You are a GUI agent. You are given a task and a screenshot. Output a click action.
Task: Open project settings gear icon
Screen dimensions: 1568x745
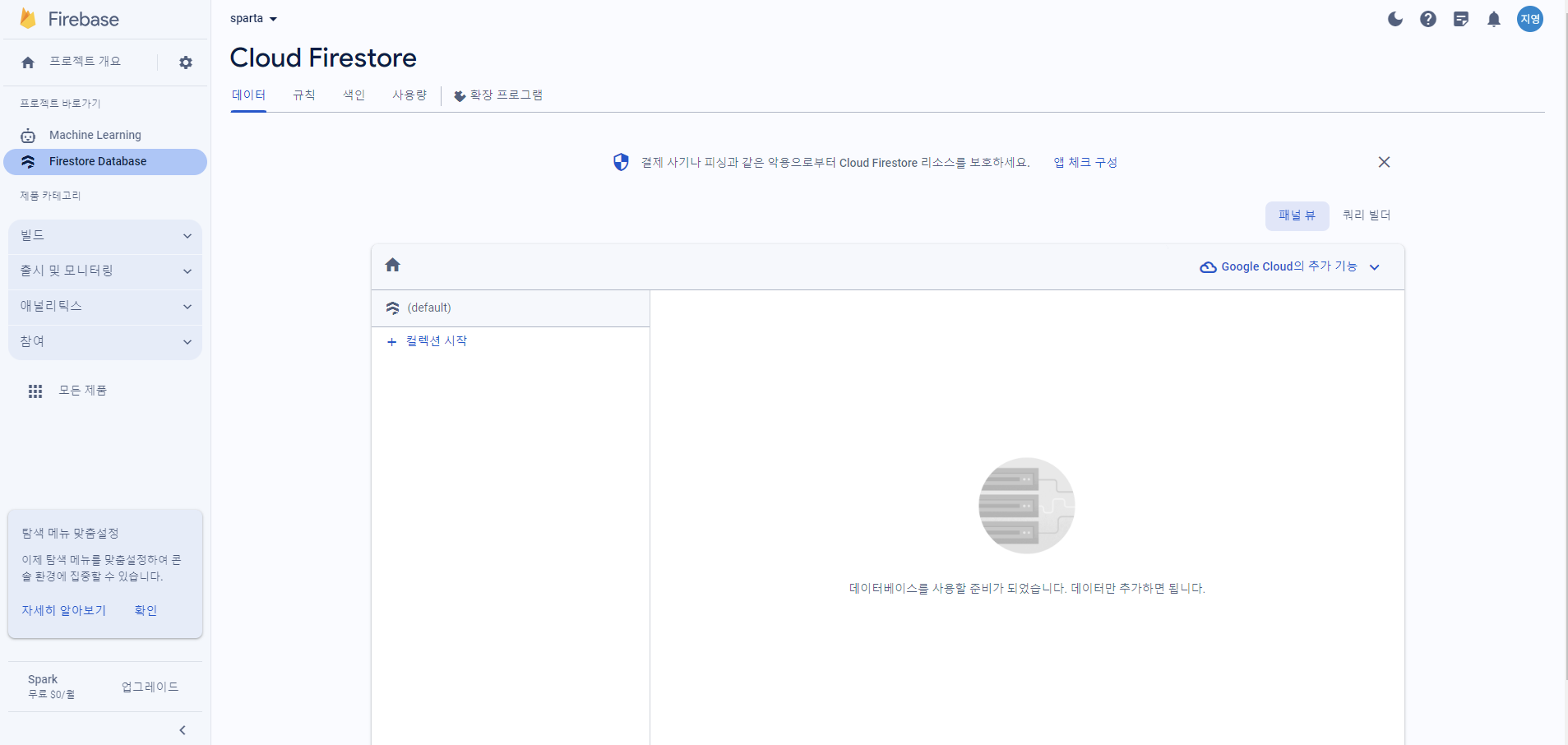(186, 62)
